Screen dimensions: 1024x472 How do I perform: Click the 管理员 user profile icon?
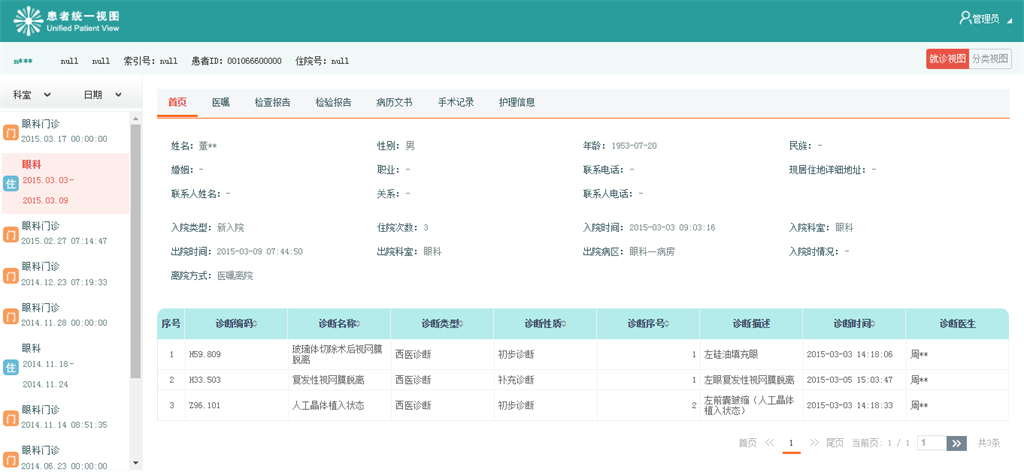point(965,18)
